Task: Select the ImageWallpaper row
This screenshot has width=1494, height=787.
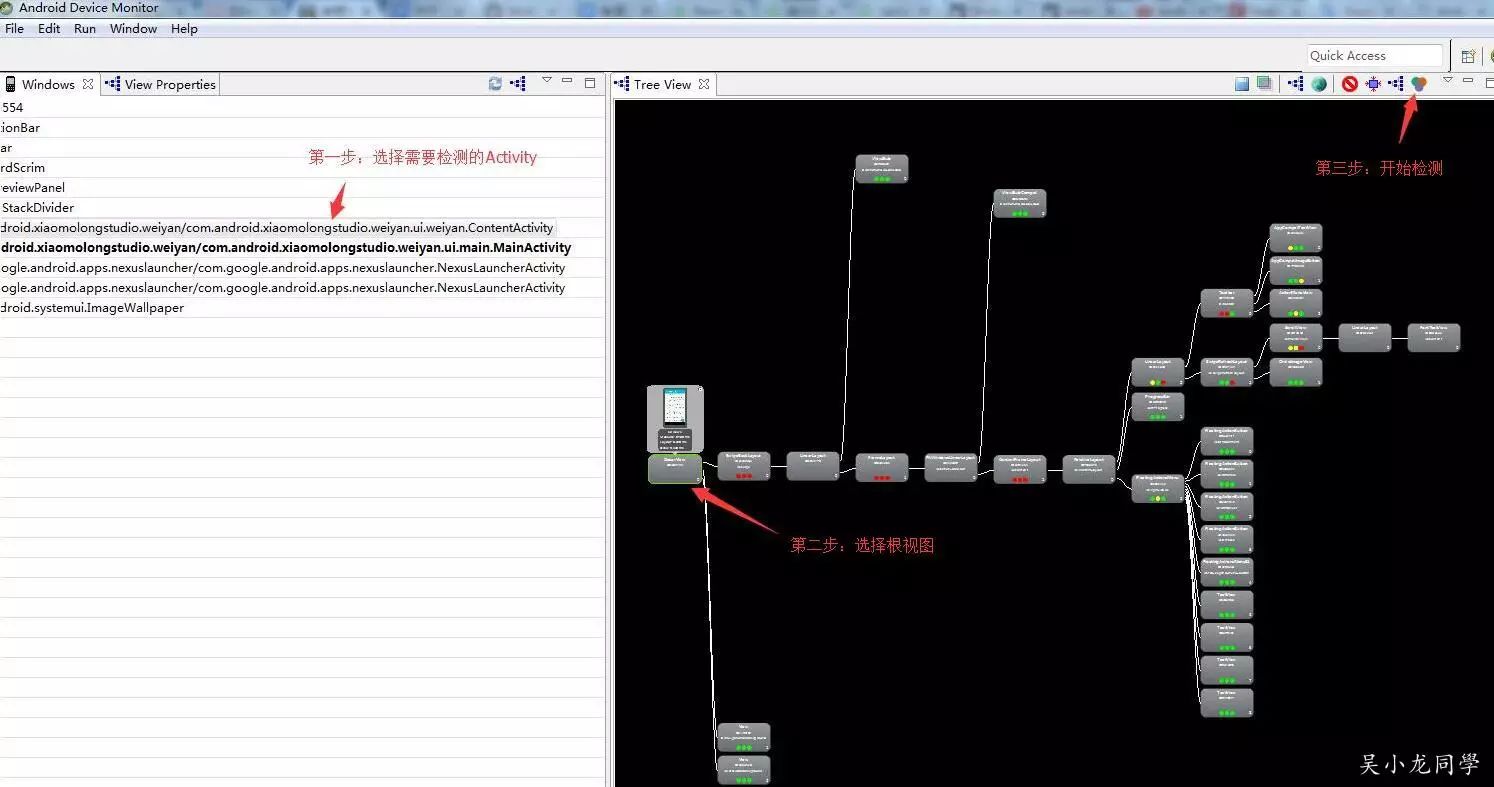Action: (302, 308)
